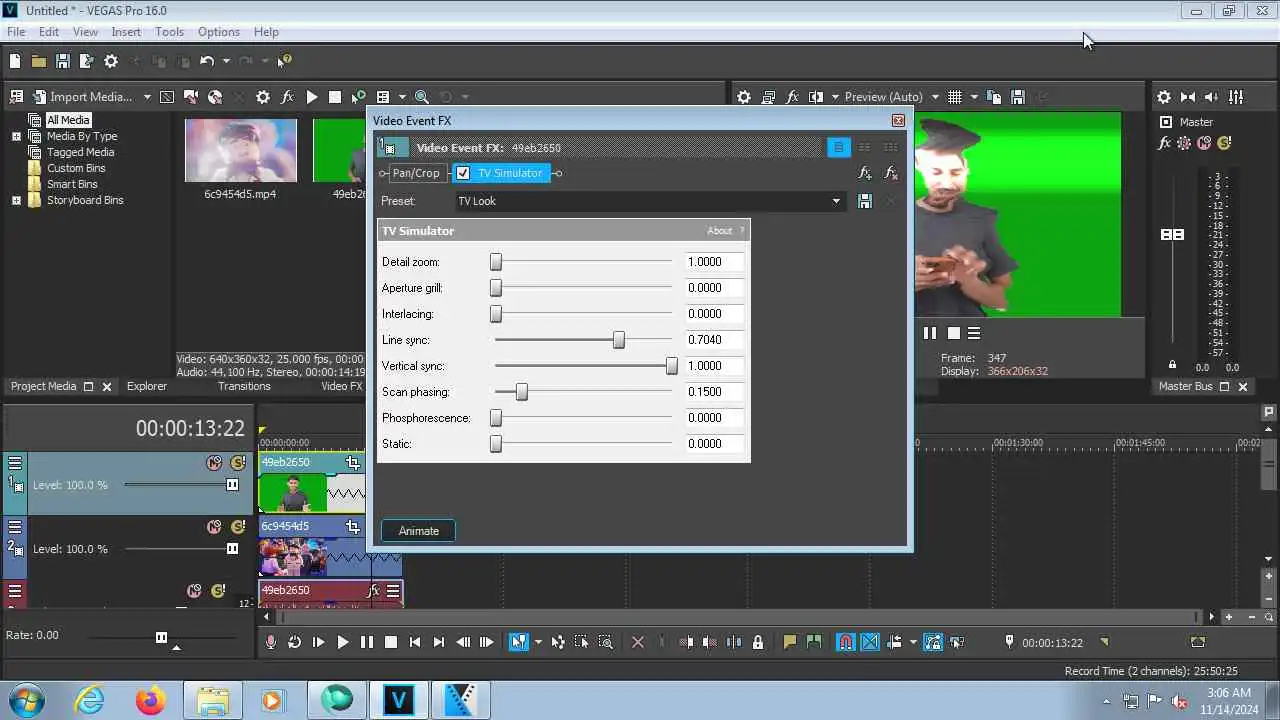Save the preset with the floppy icon

pos(865,201)
